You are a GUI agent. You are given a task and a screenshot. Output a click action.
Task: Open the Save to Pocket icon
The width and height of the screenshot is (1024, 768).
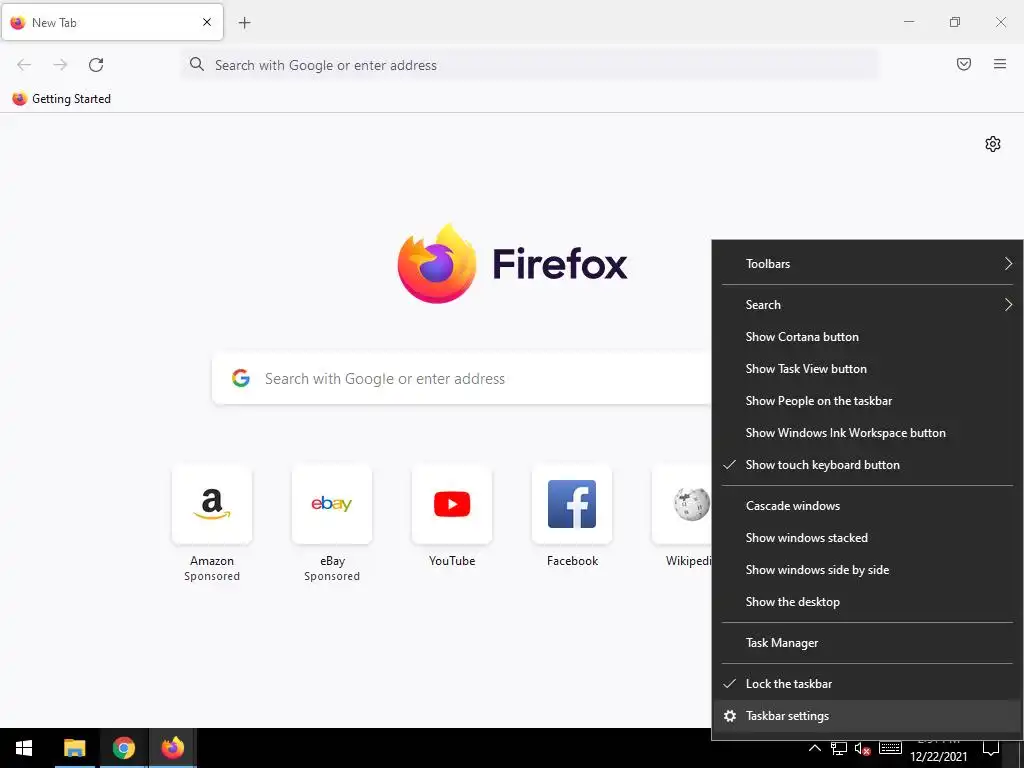(x=963, y=64)
